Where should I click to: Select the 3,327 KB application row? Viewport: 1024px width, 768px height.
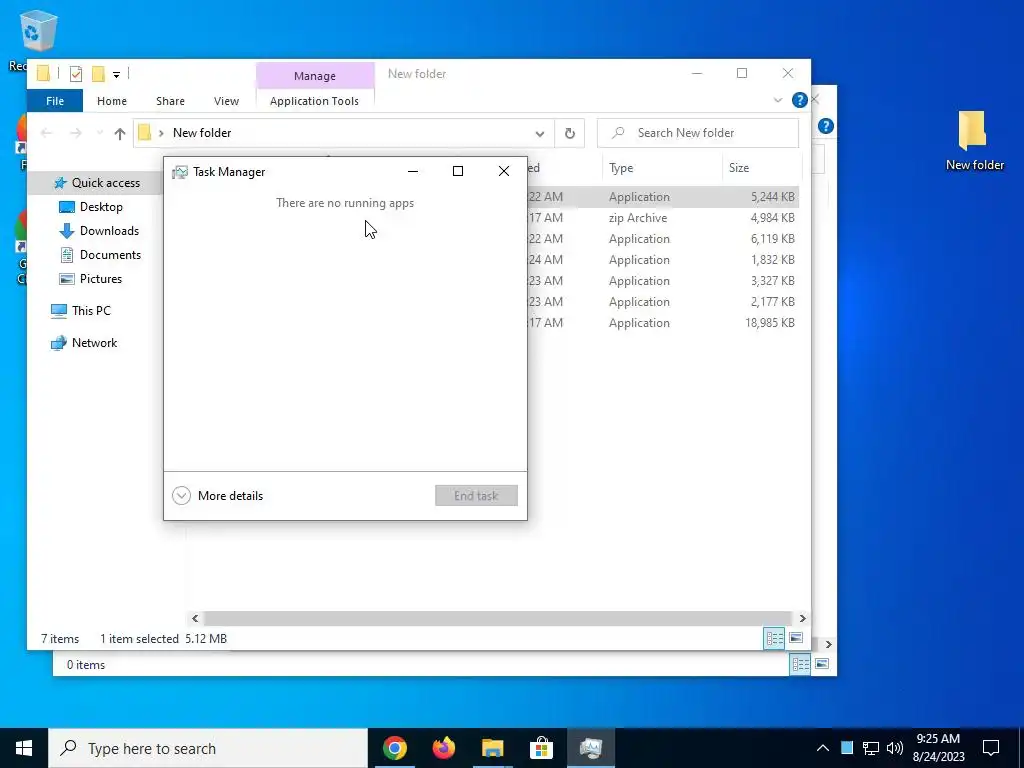(x=663, y=281)
